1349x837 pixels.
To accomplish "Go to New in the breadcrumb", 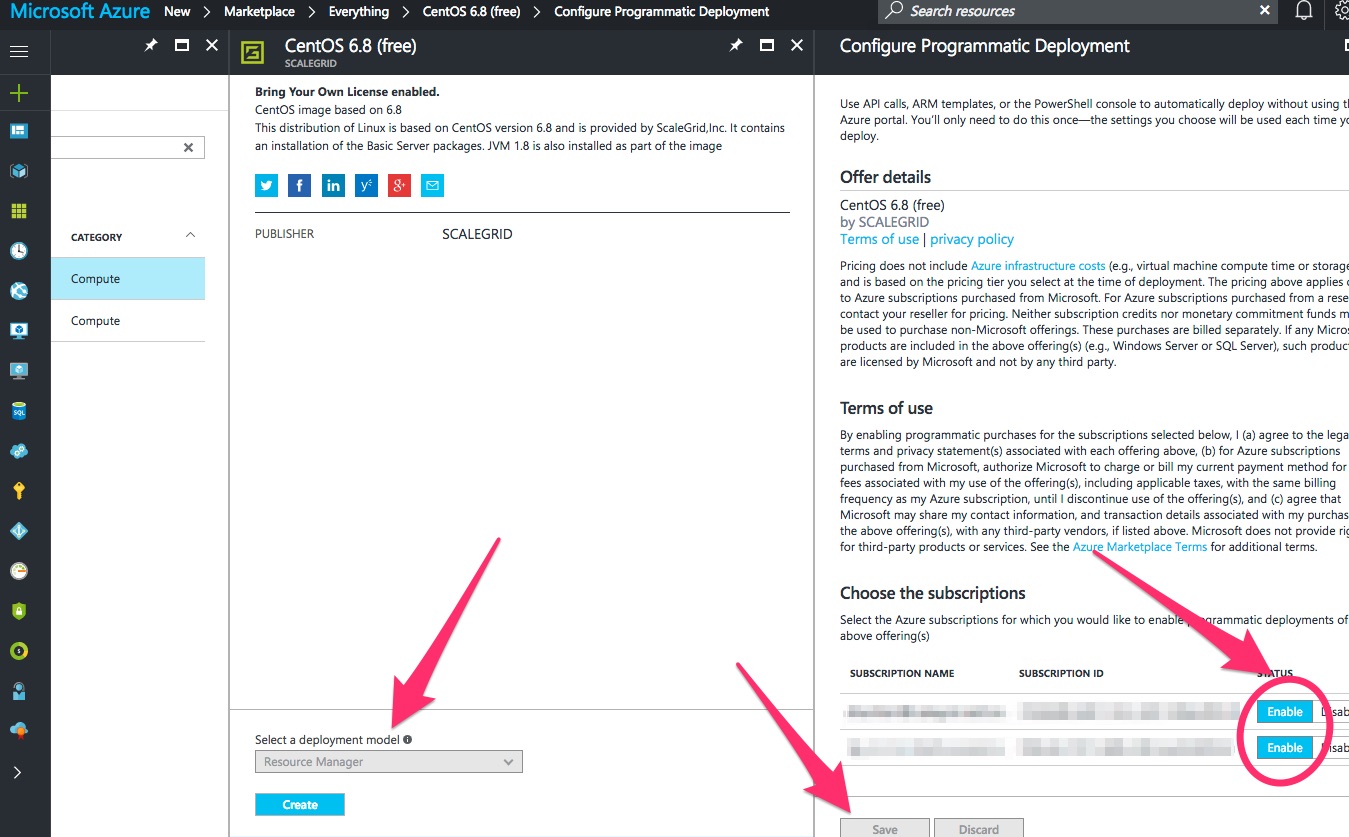I will pyautogui.click(x=177, y=11).
